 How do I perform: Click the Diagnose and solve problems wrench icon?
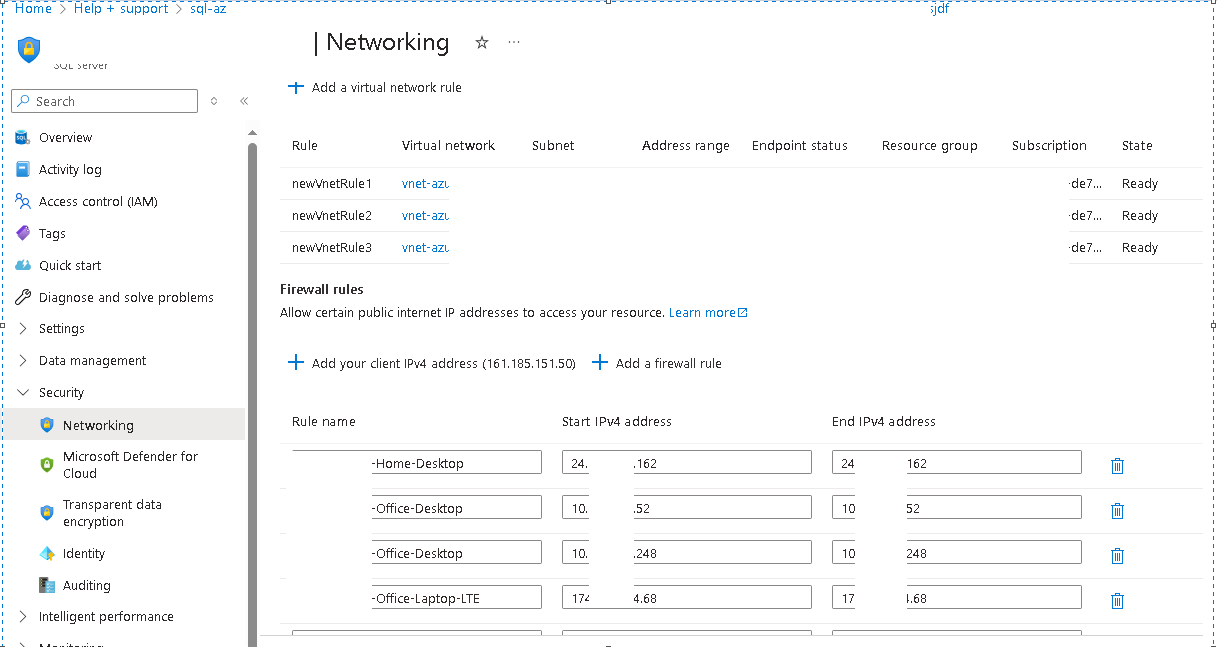coord(23,297)
